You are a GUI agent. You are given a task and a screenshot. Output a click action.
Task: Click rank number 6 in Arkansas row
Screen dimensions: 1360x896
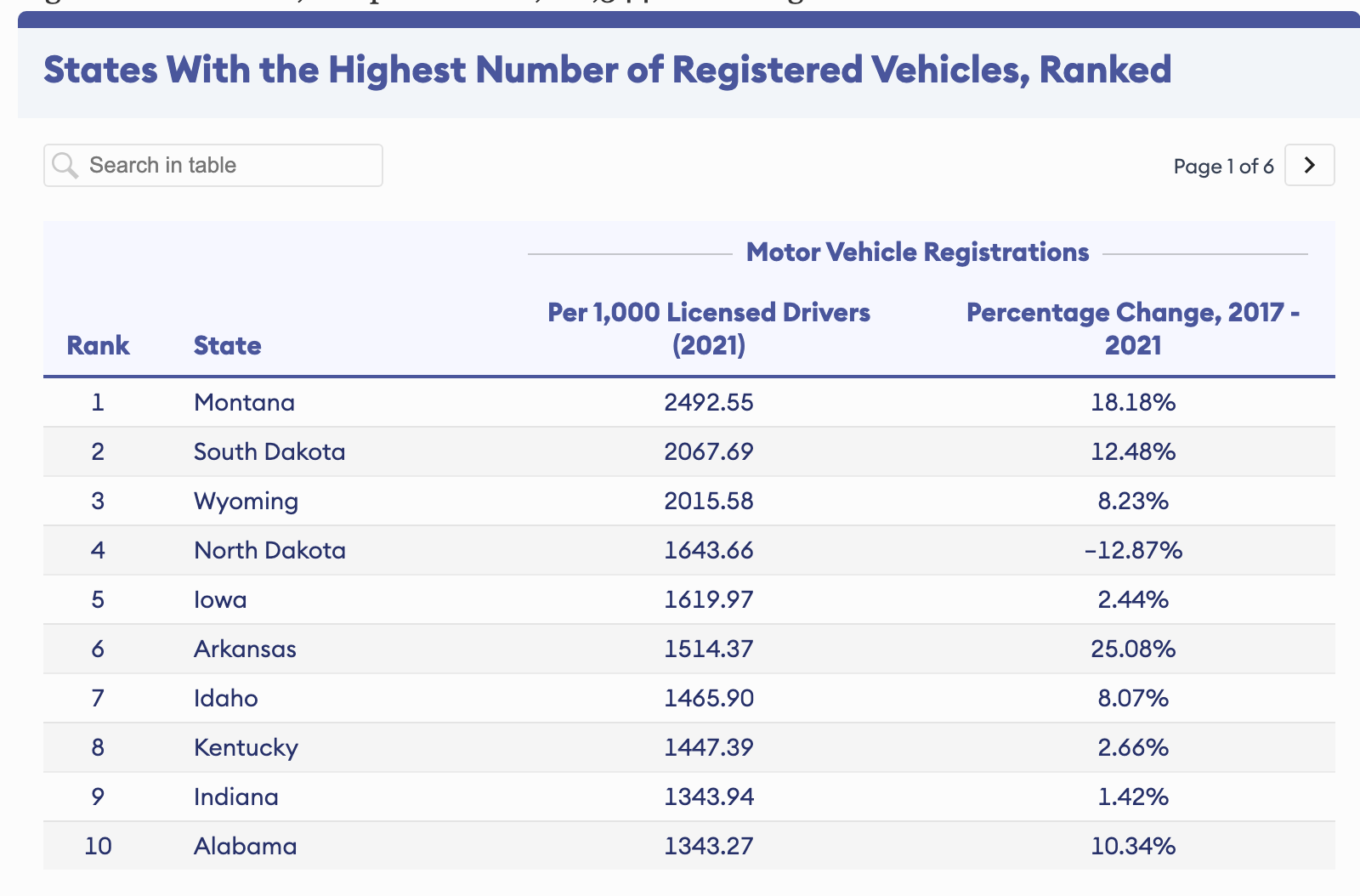pyautogui.click(x=98, y=649)
